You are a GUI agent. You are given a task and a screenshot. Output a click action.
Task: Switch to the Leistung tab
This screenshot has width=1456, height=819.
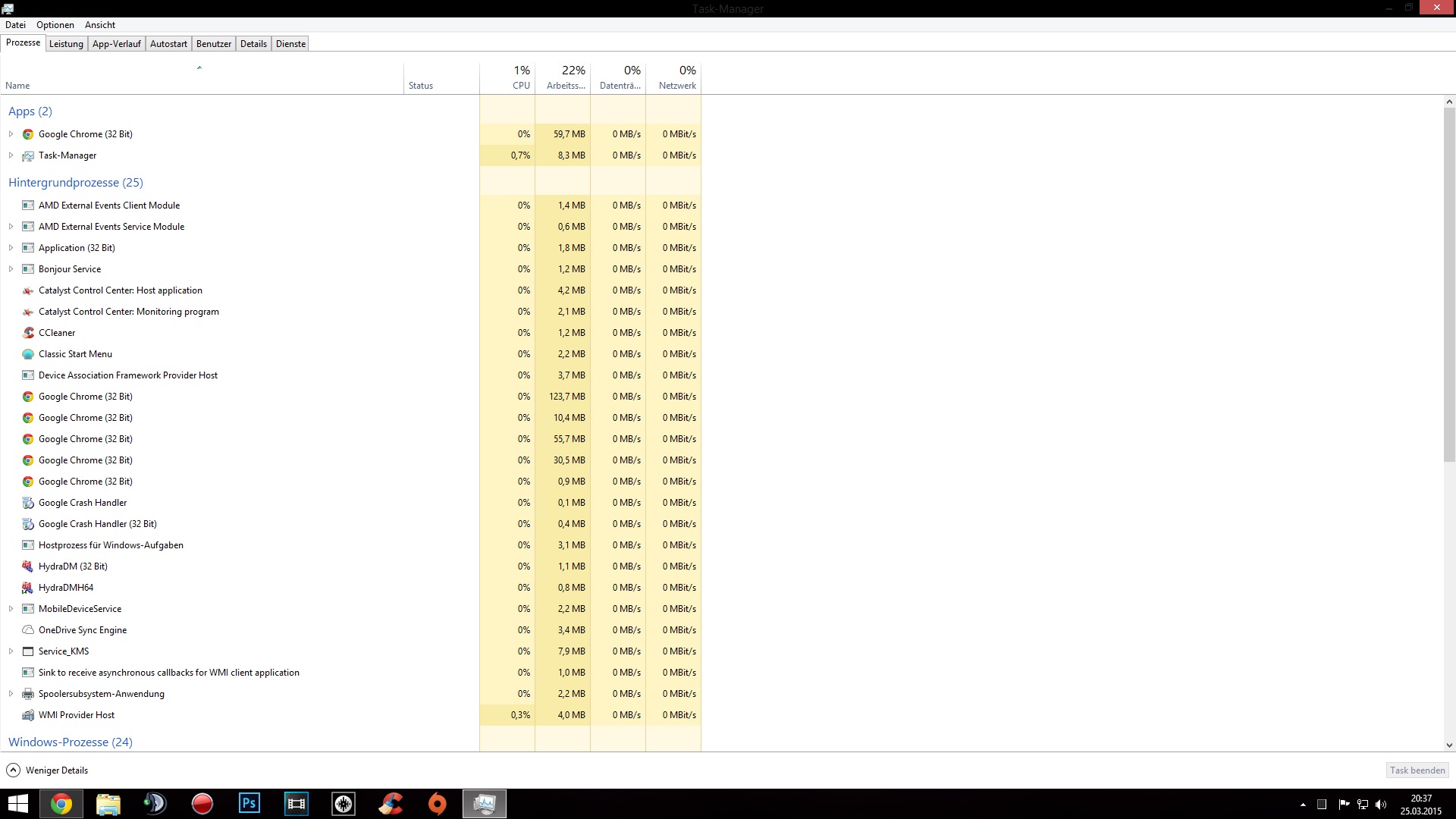(x=66, y=44)
